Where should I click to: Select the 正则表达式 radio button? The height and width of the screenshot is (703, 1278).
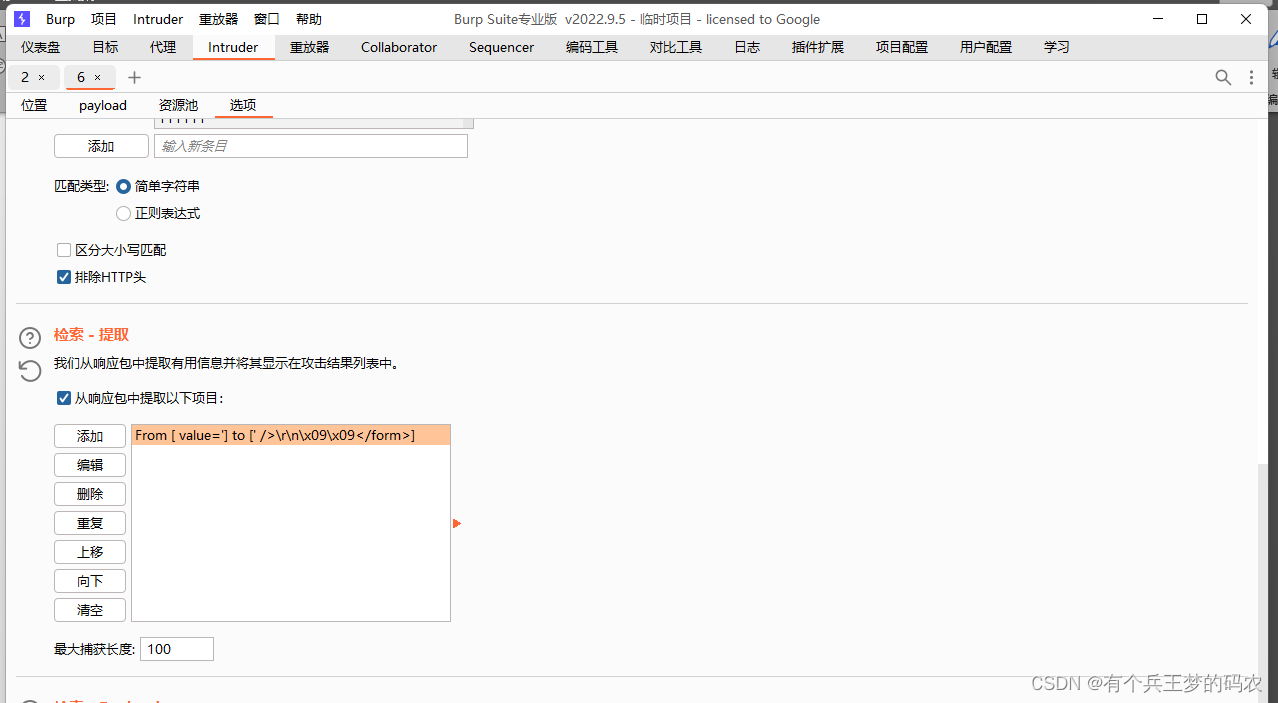(x=123, y=213)
